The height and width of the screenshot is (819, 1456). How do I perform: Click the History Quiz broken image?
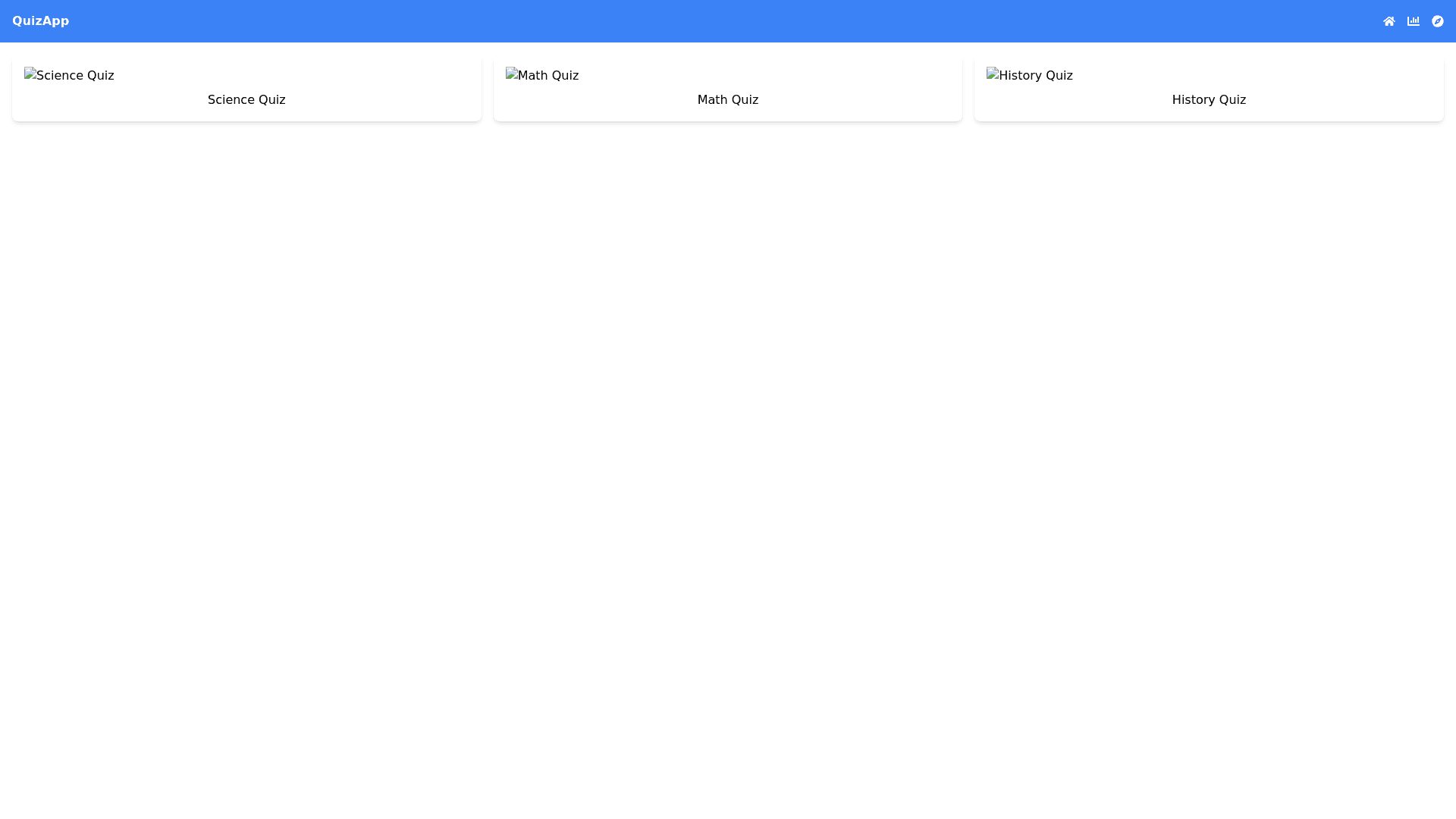1030,75
